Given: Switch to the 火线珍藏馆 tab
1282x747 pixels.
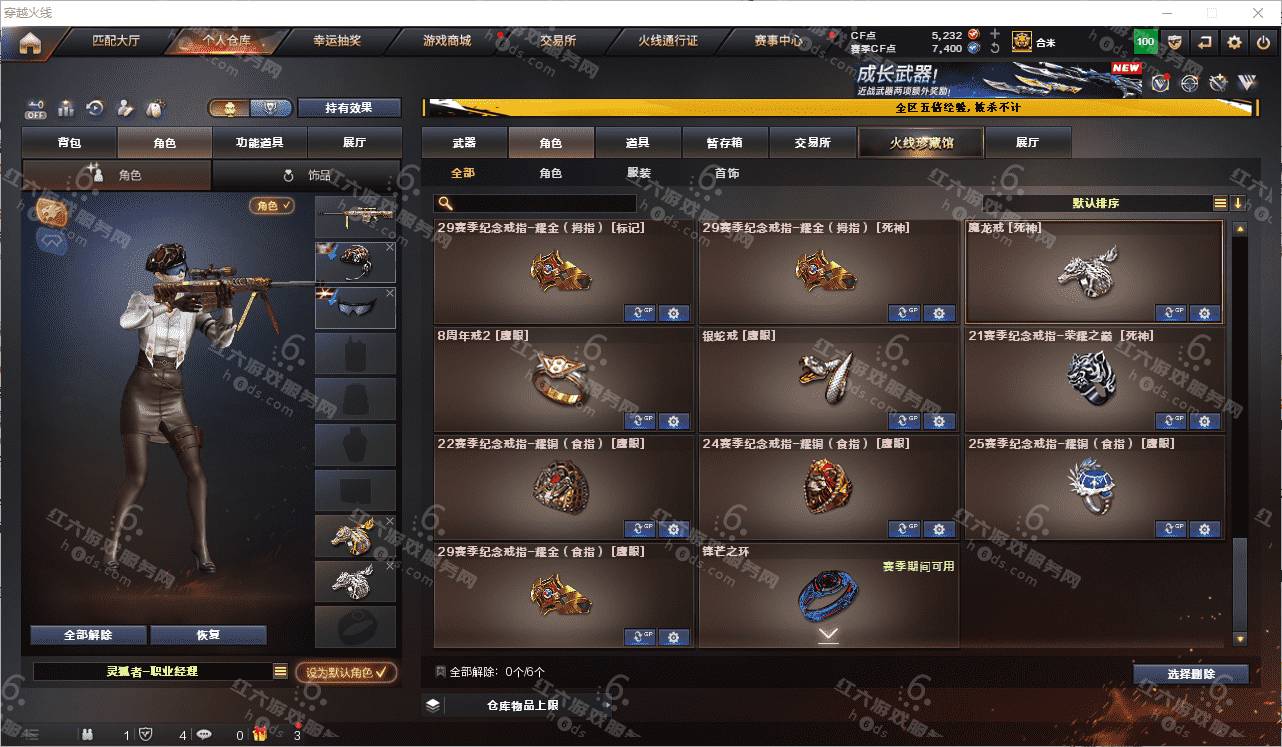Looking at the screenshot, I should [921, 142].
